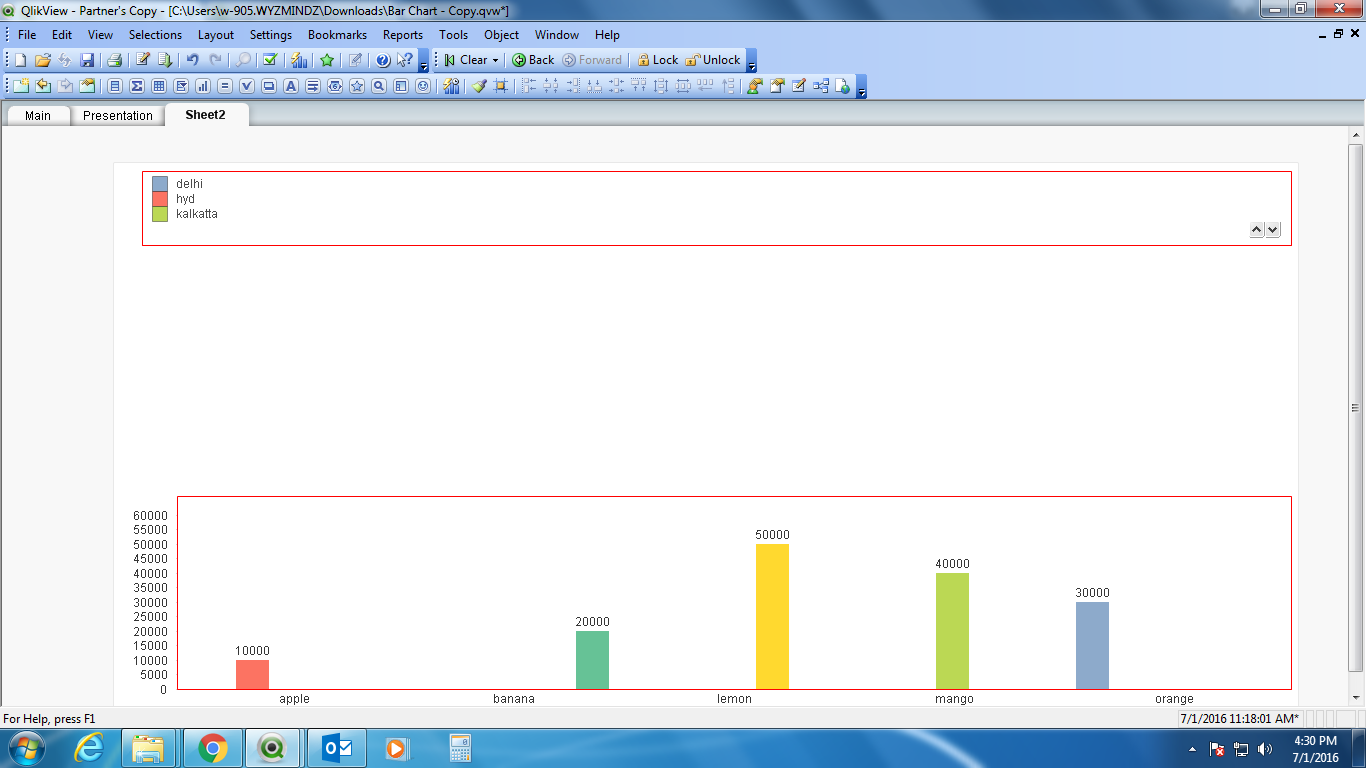
Task: Open Help Topics question mark icon
Action: (x=383, y=60)
